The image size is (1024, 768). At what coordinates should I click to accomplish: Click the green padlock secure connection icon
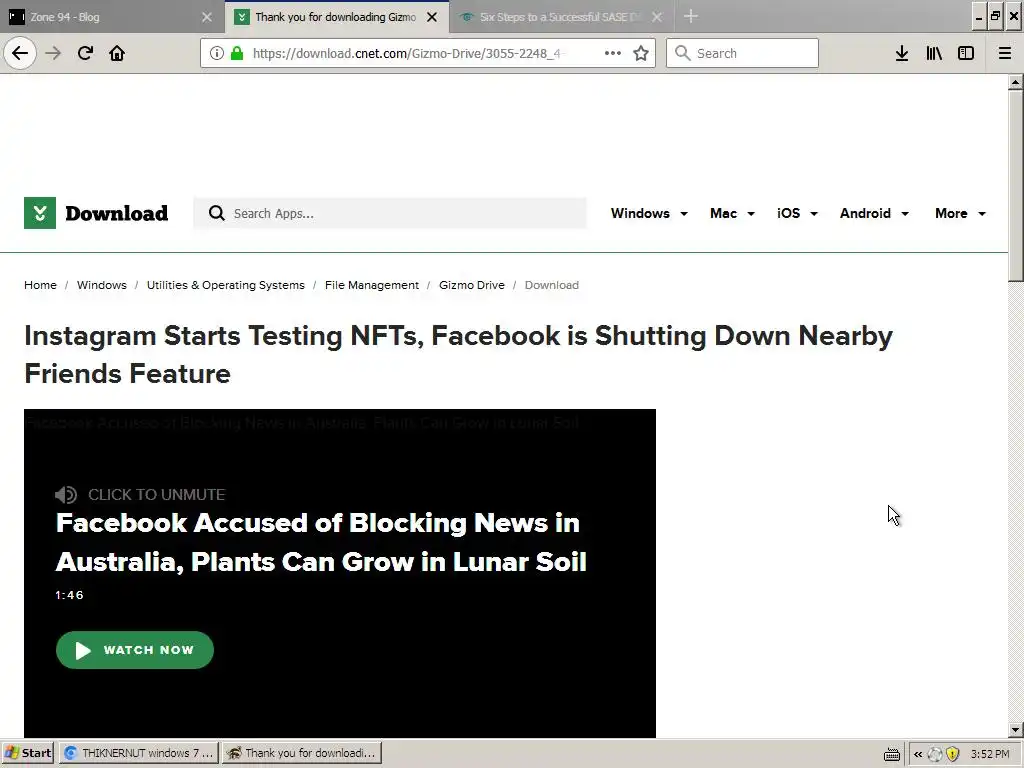tap(238, 54)
